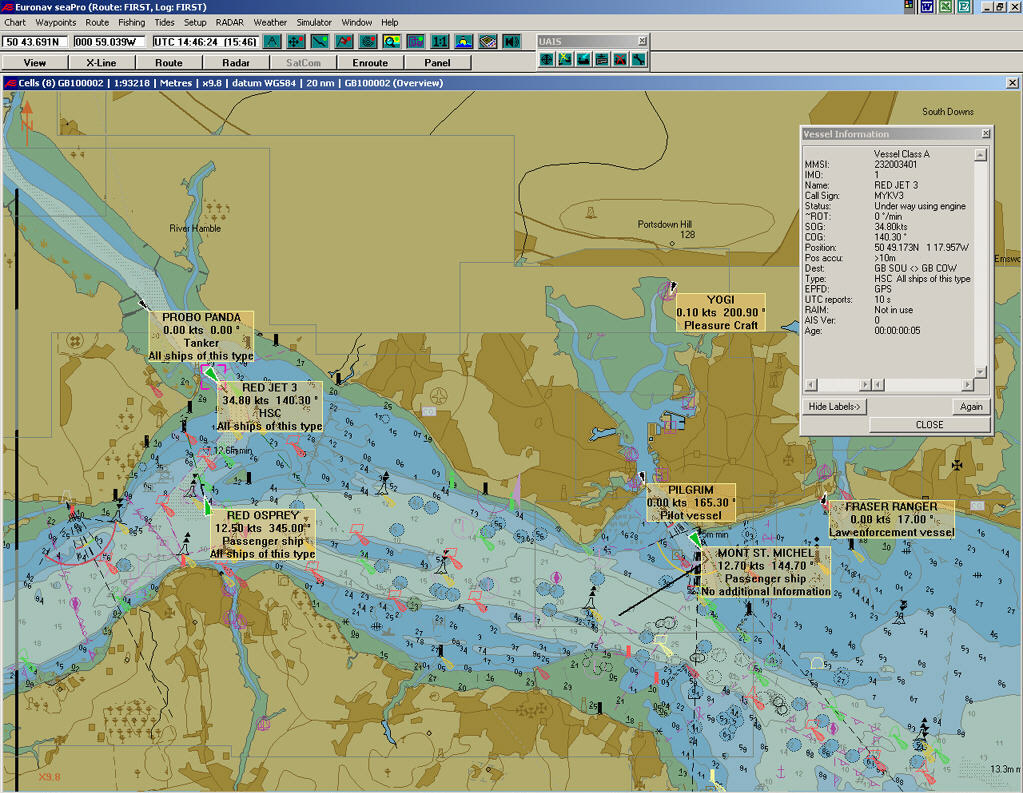Click the Radar button below the toolbar

236,63
